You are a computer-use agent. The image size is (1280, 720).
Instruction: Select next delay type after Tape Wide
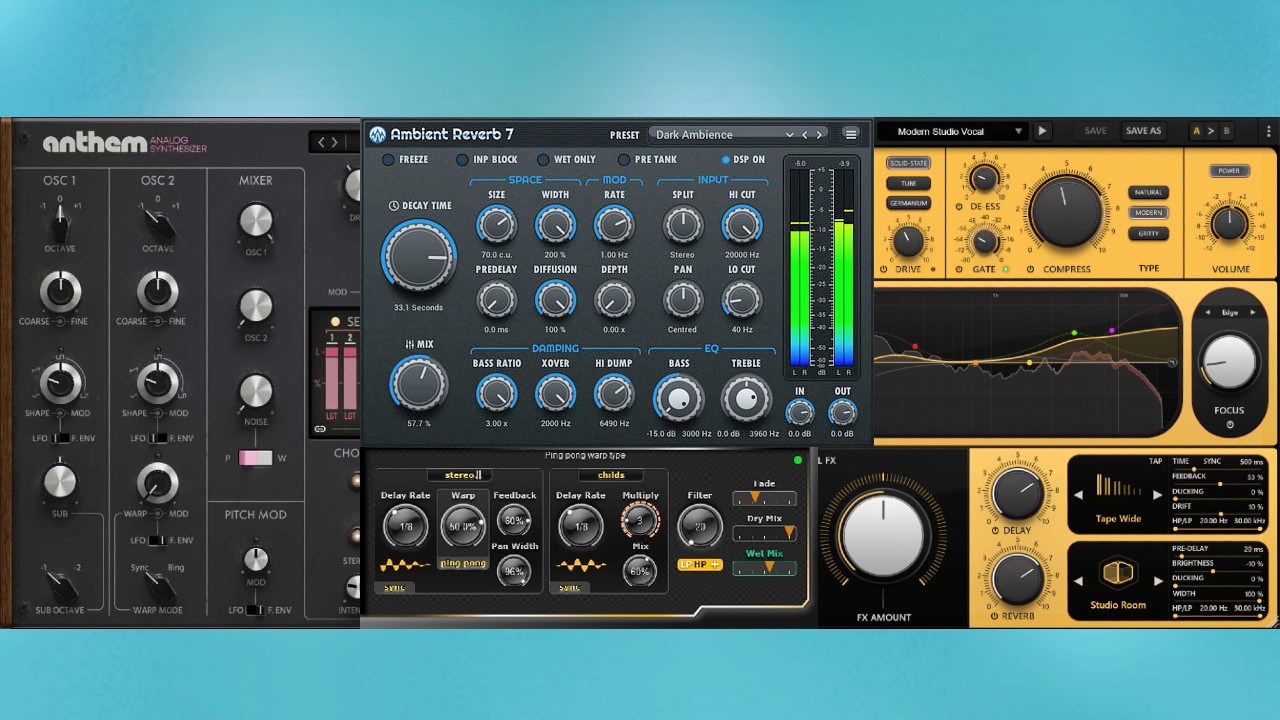click(1158, 495)
